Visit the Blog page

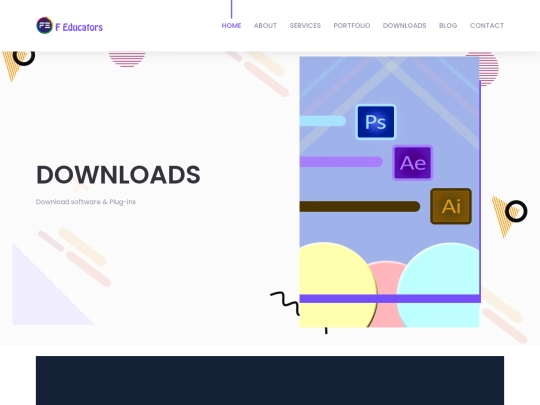[x=448, y=25]
